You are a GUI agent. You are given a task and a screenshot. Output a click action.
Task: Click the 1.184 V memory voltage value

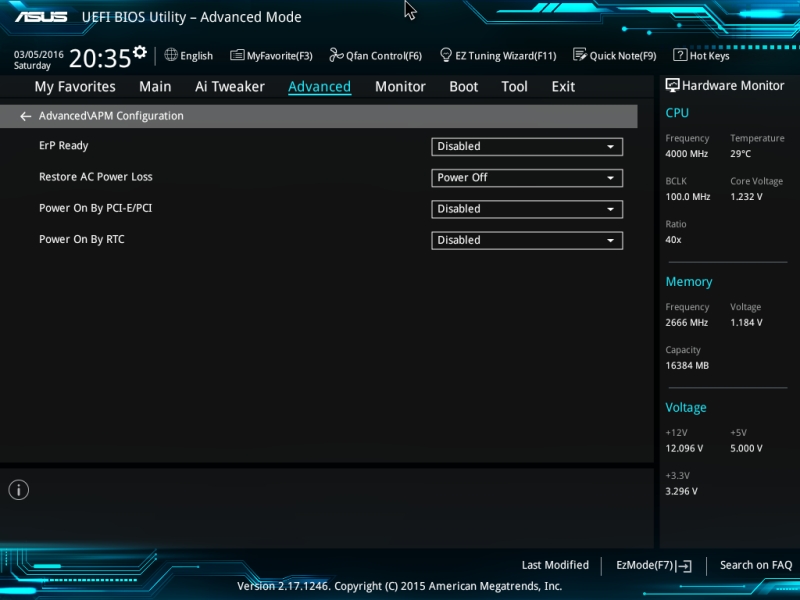746,322
